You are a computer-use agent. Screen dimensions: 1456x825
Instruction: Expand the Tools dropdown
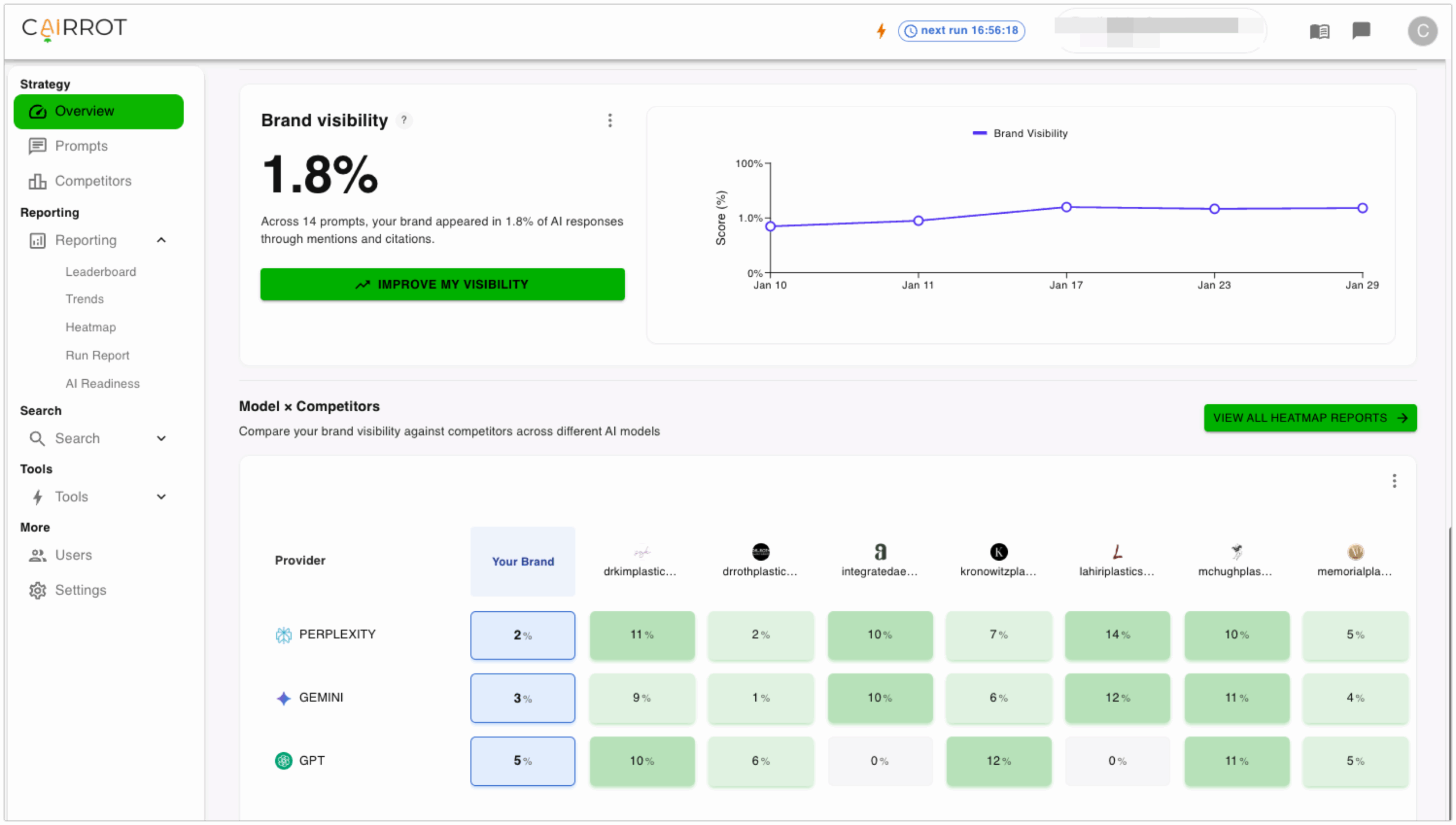point(162,496)
